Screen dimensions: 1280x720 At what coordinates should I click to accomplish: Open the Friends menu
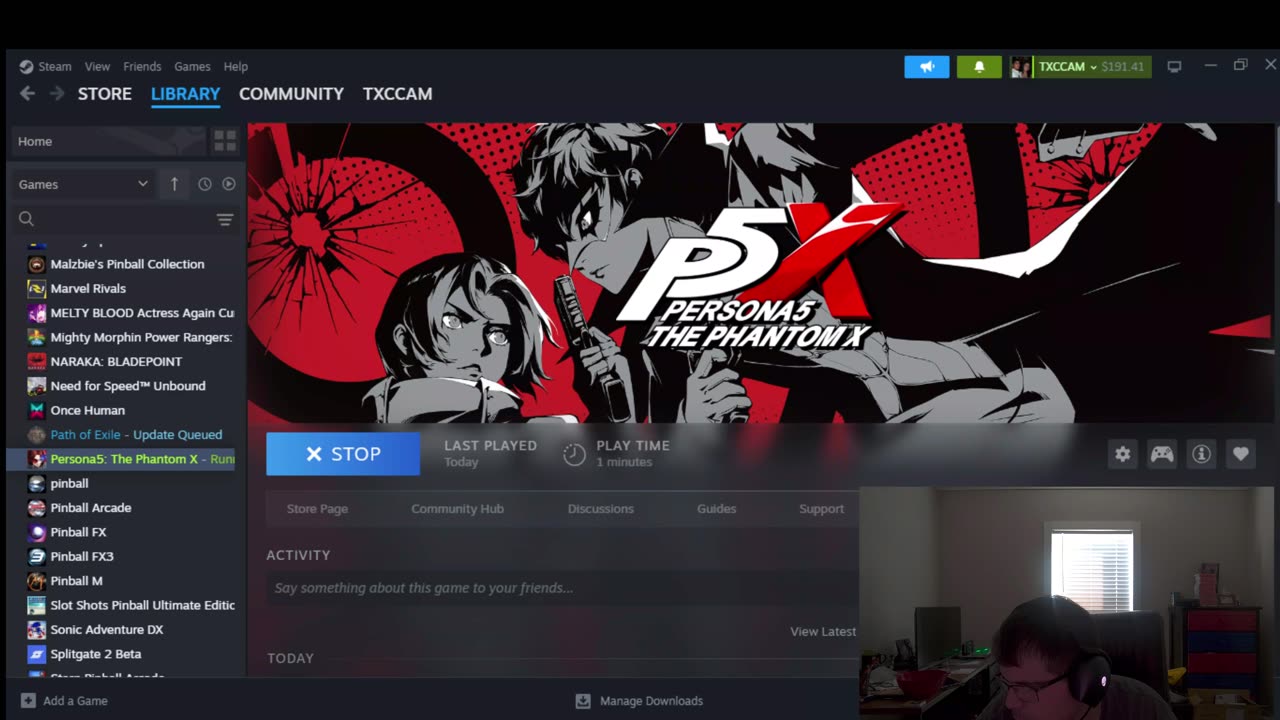coord(142,67)
